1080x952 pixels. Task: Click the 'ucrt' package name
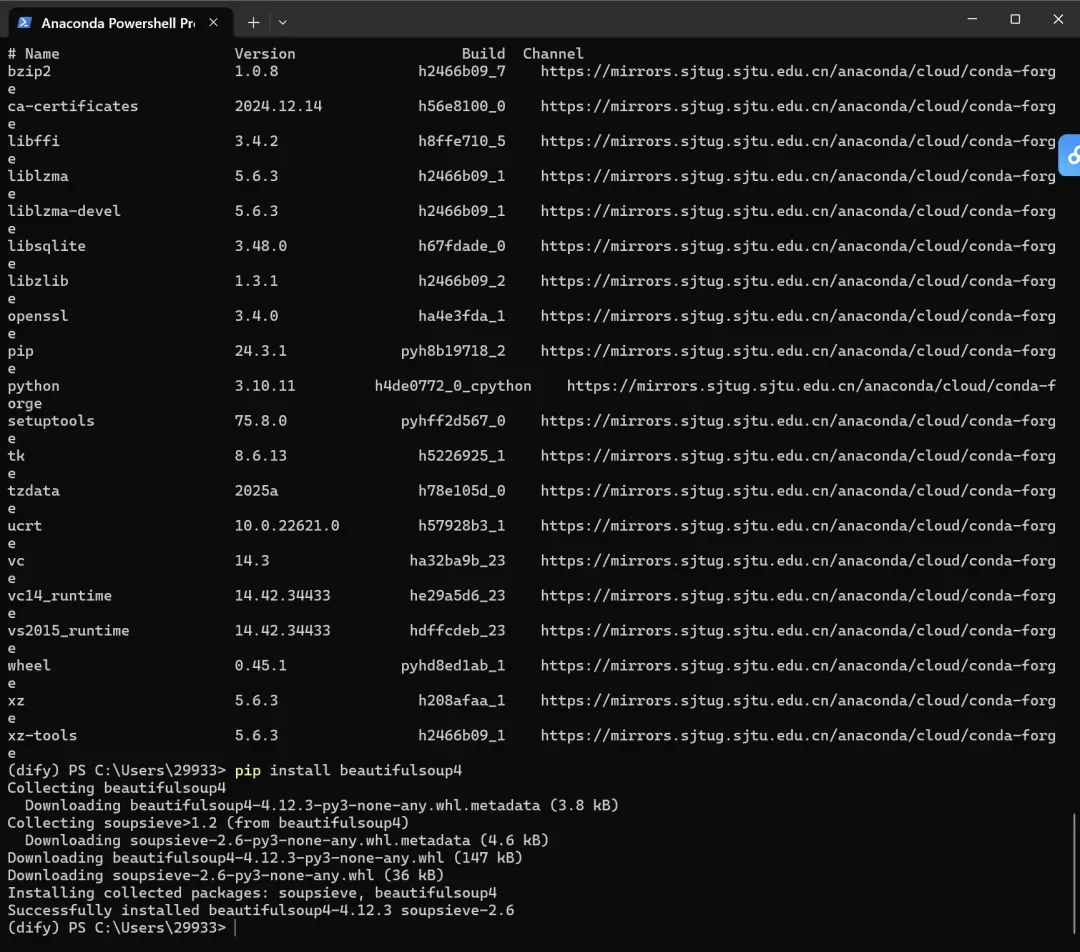[x=25, y=526]
